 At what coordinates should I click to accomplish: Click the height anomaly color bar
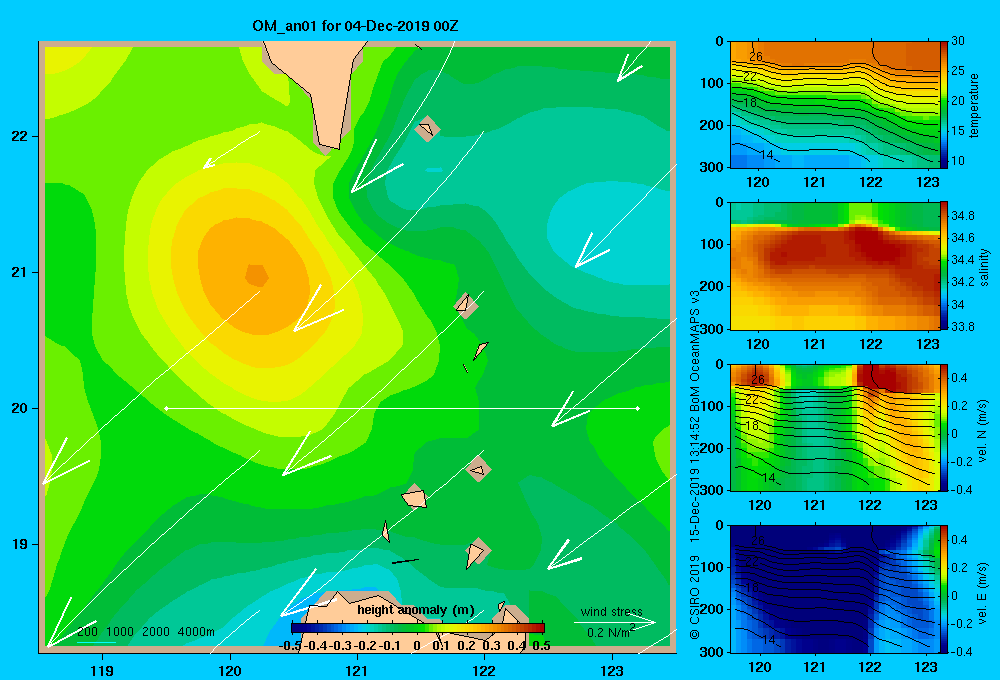pos(418,627)
